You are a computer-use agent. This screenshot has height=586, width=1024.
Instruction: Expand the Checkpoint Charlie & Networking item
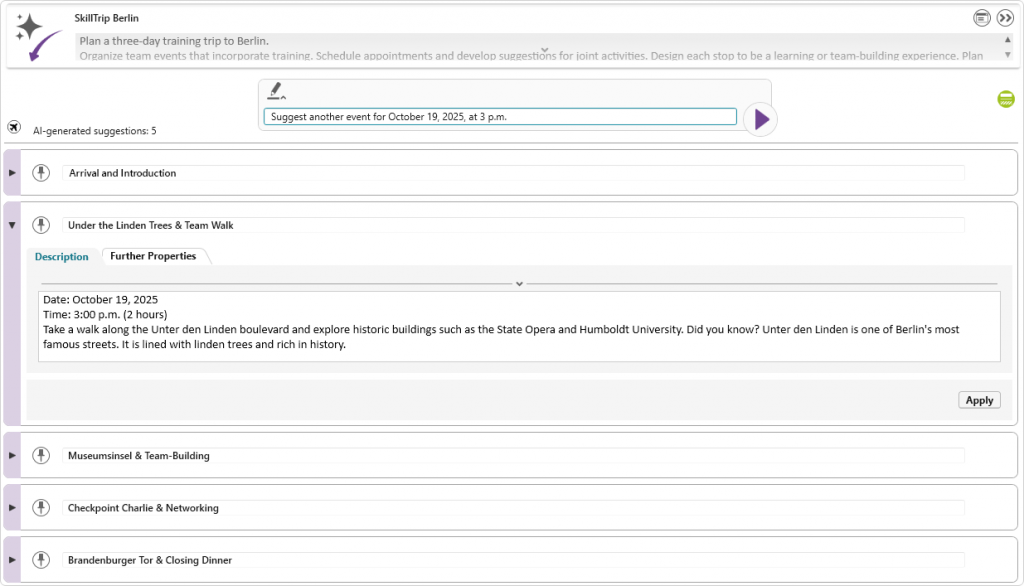point(12,508)
